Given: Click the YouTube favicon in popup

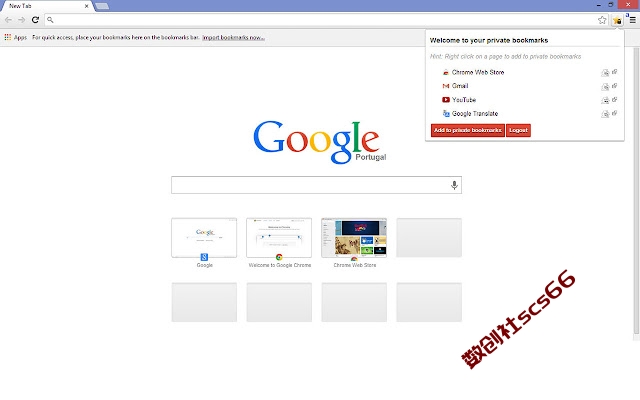Looking at the screenshot, I should point(446,100).
